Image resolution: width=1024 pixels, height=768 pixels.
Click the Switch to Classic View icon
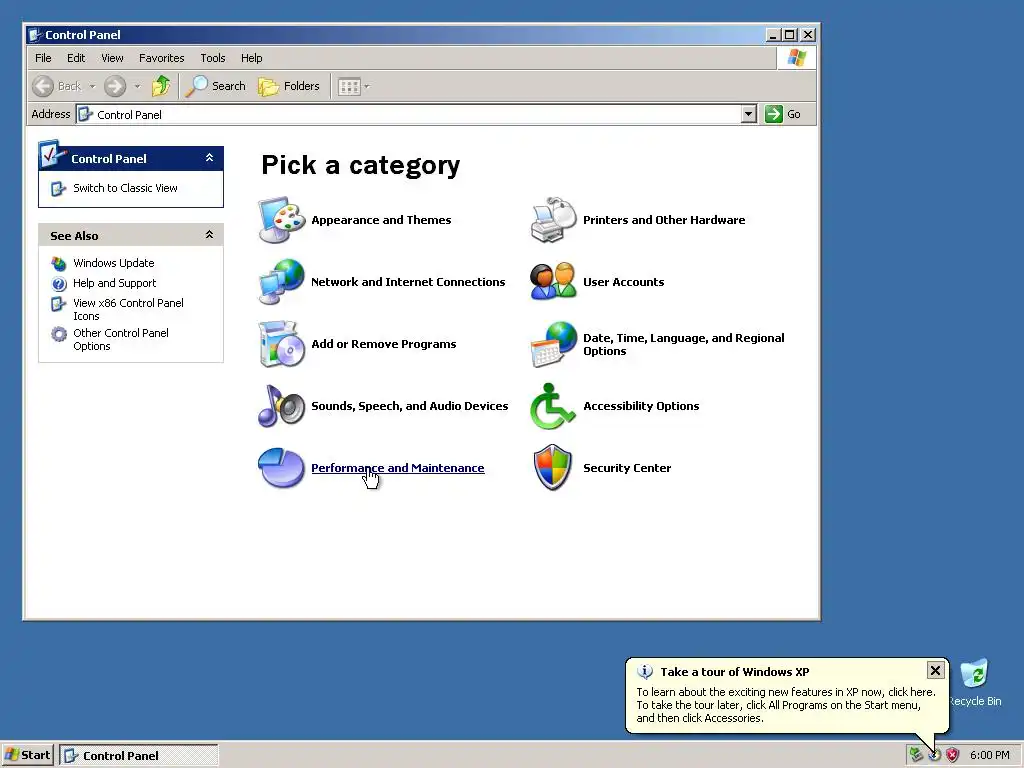click(58, 189)
